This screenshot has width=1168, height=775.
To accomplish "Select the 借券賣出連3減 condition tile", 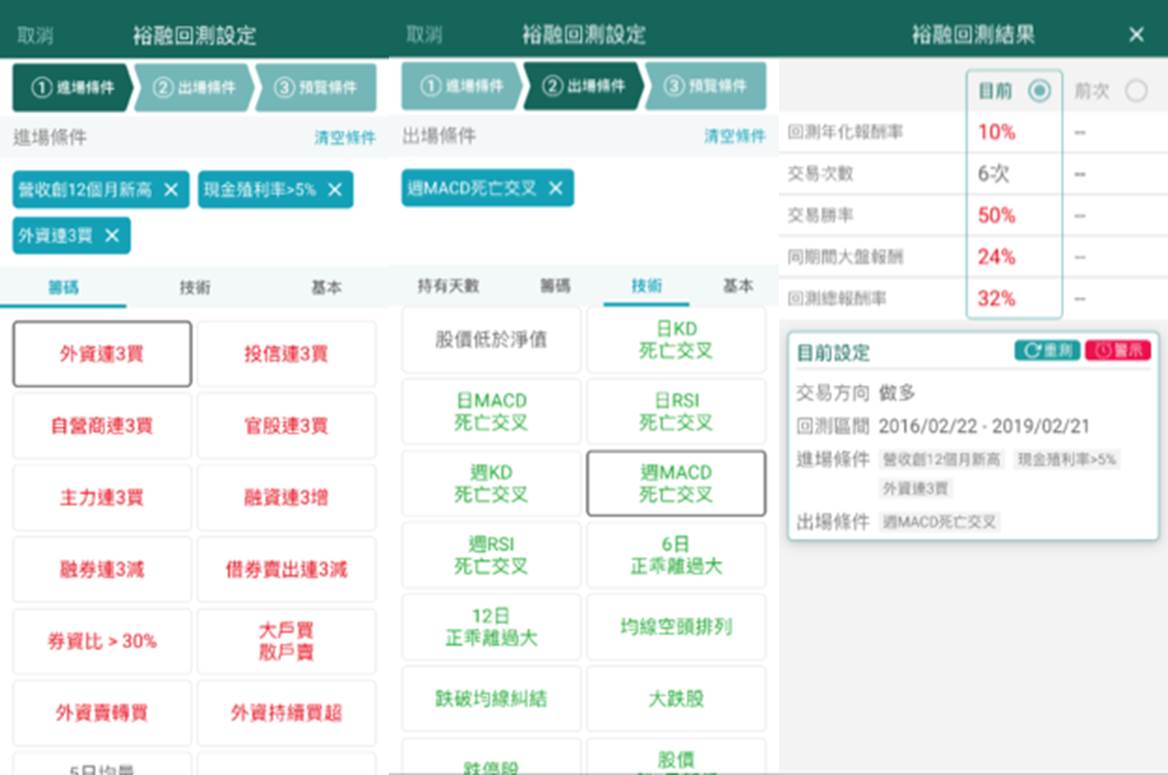I will (287, 569).
